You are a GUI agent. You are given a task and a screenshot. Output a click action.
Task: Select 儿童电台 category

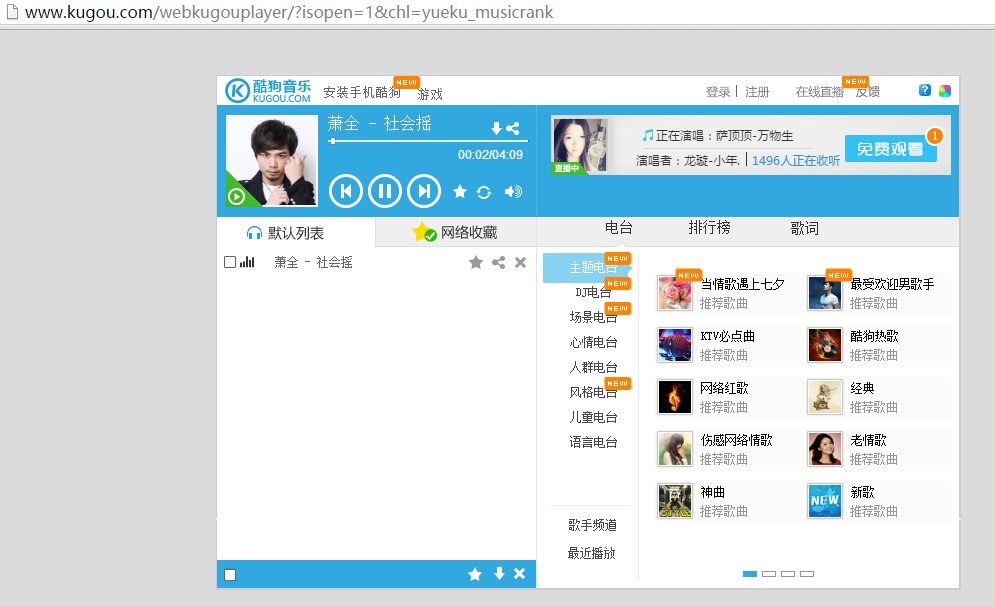[x=593, y=417]
